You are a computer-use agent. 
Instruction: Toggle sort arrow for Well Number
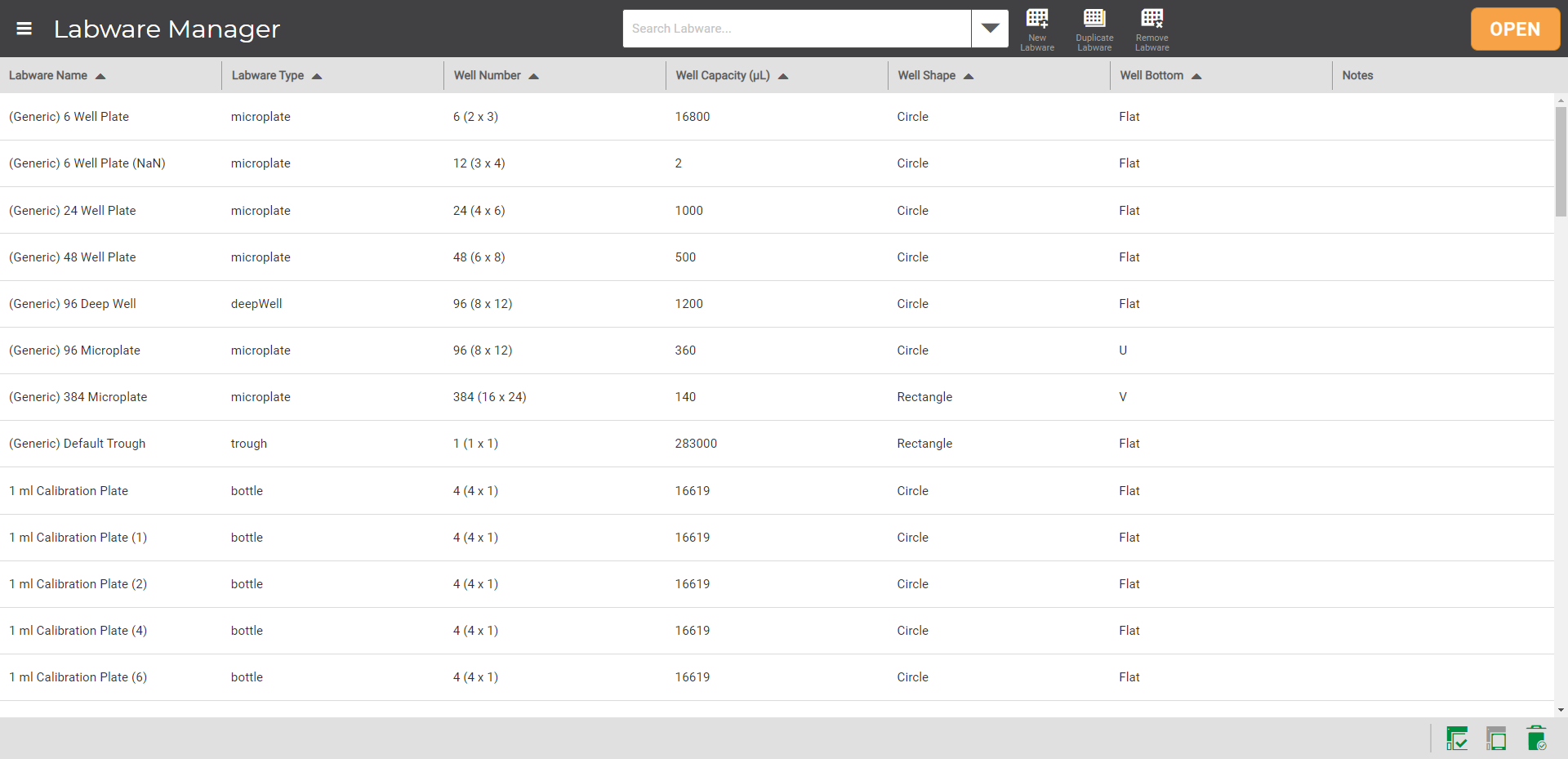pyautogui.click(x=533, y=76)
